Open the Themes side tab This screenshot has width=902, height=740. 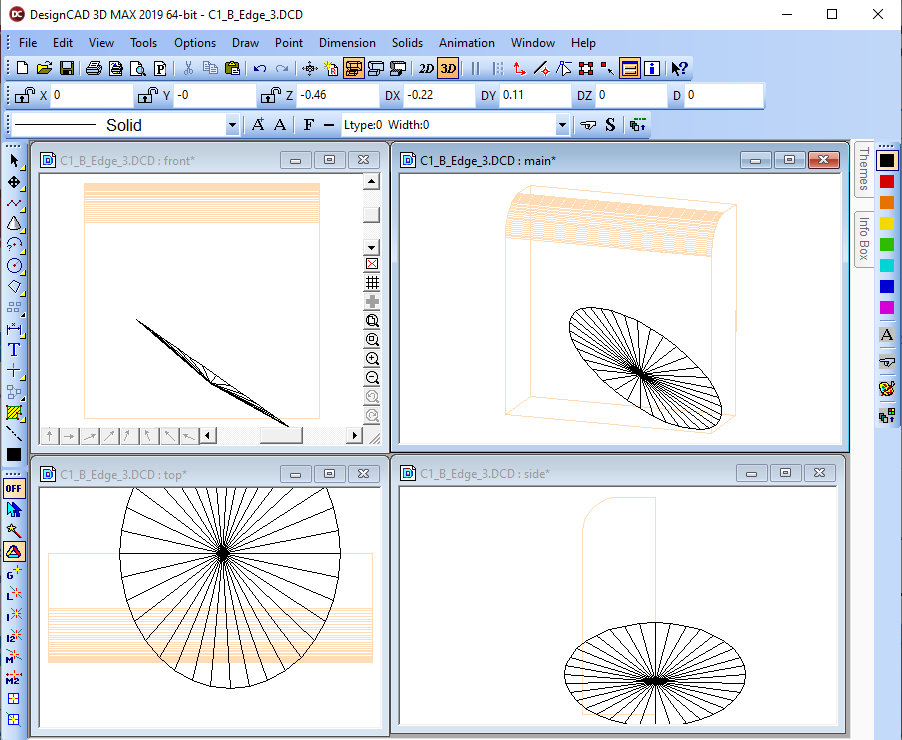click(864, 168)
